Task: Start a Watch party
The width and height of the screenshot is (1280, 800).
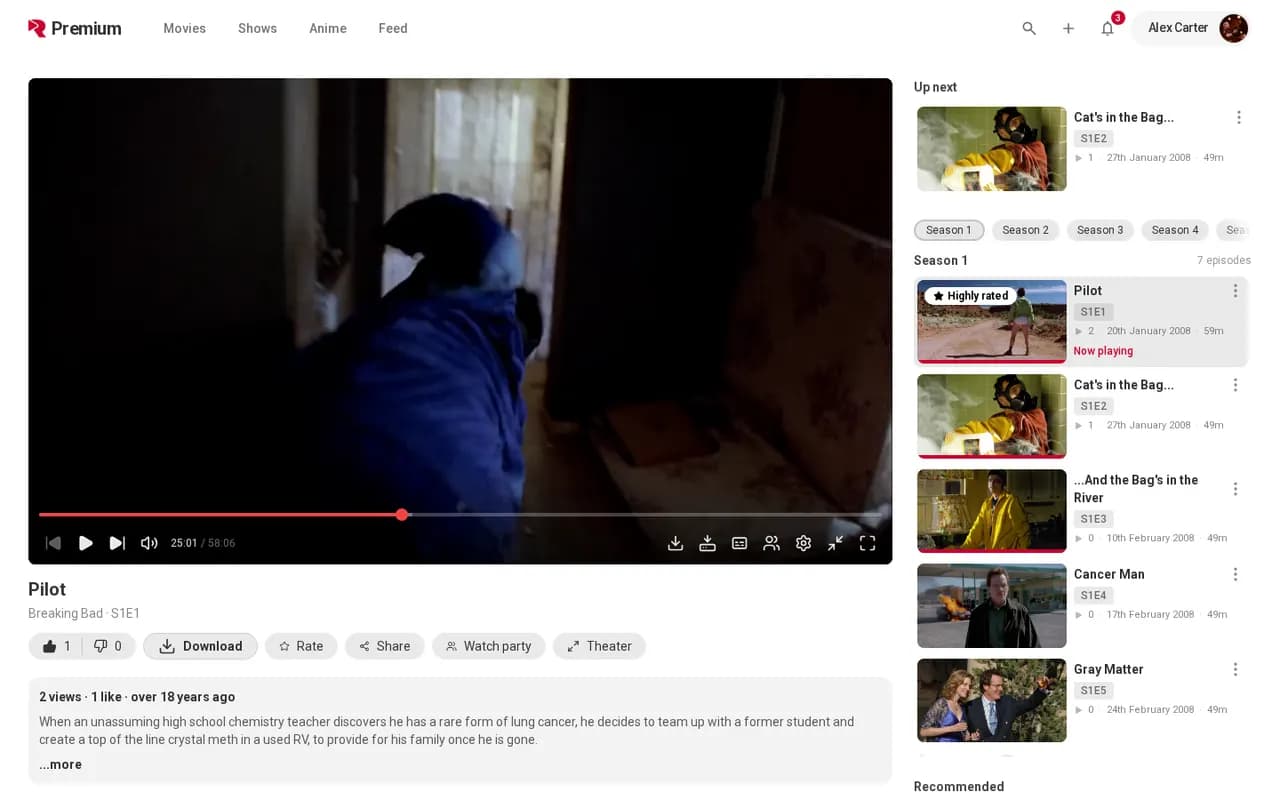Action: click(x=489, y=646)
